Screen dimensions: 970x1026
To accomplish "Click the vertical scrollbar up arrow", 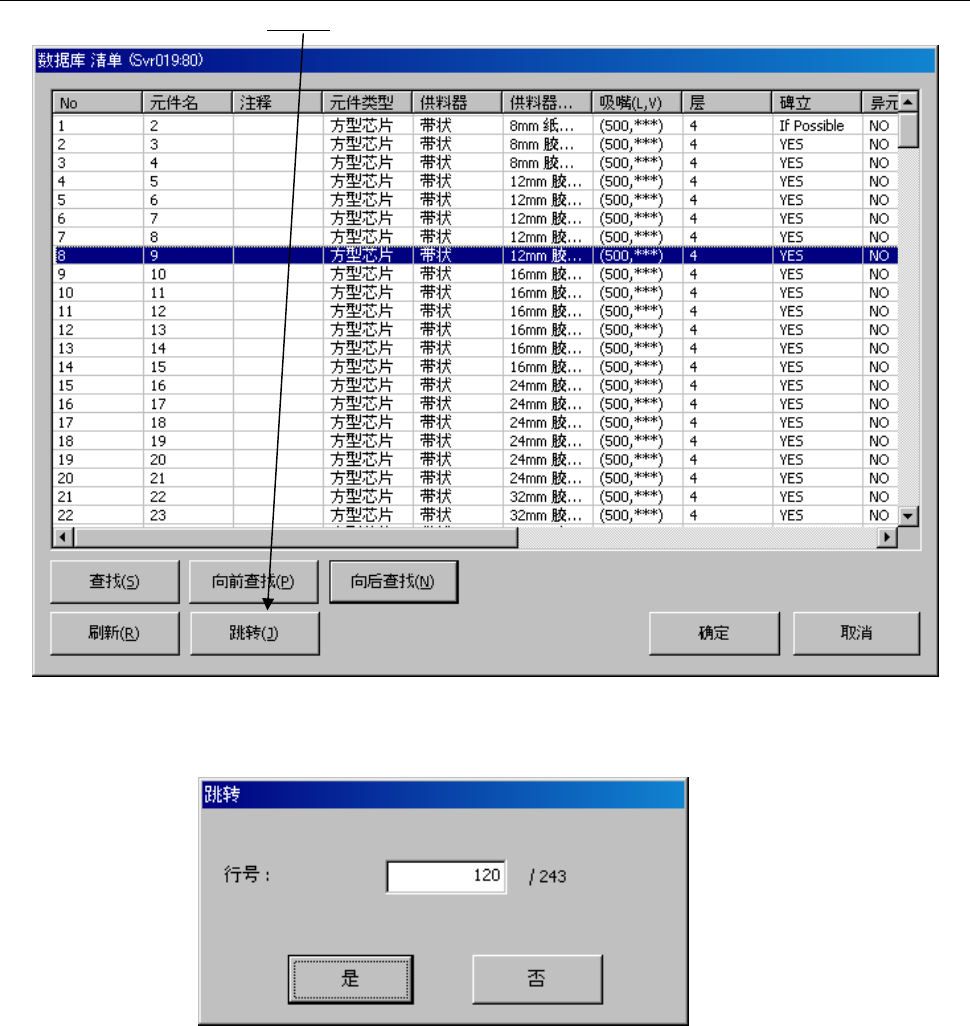I will click(908, 102).
